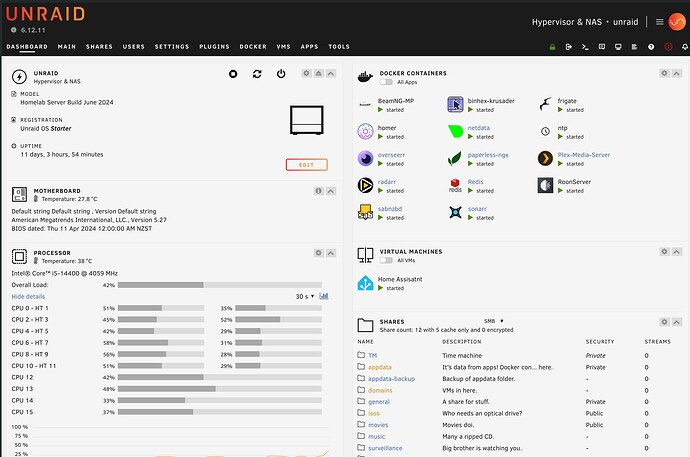Open the hamburger menu next to the avatar
The width and height of the screenshot is (690, 457).
(659, 22)
